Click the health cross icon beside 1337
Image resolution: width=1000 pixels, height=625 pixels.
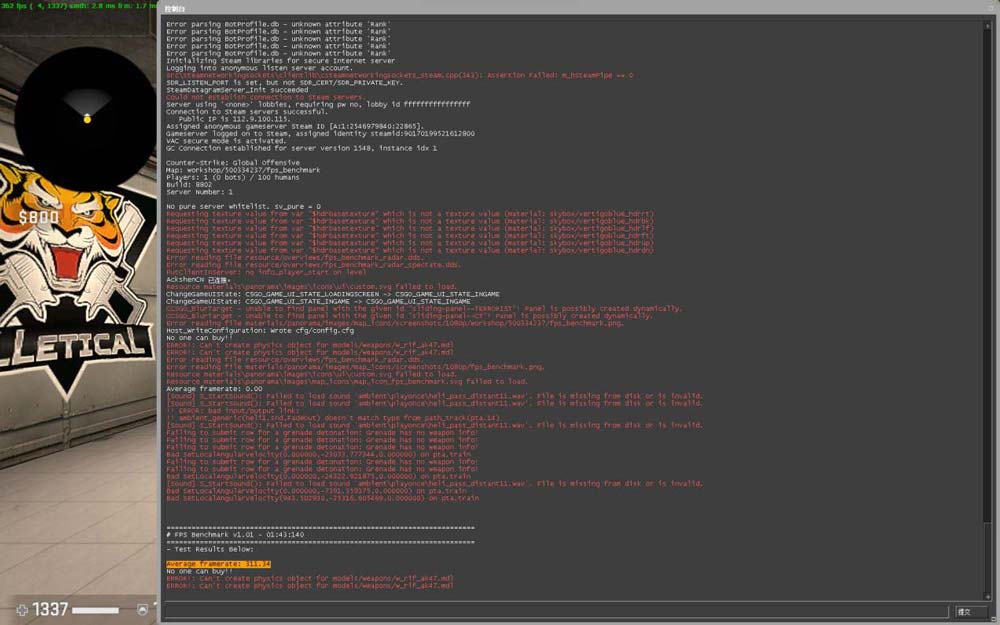pos(22,610)
